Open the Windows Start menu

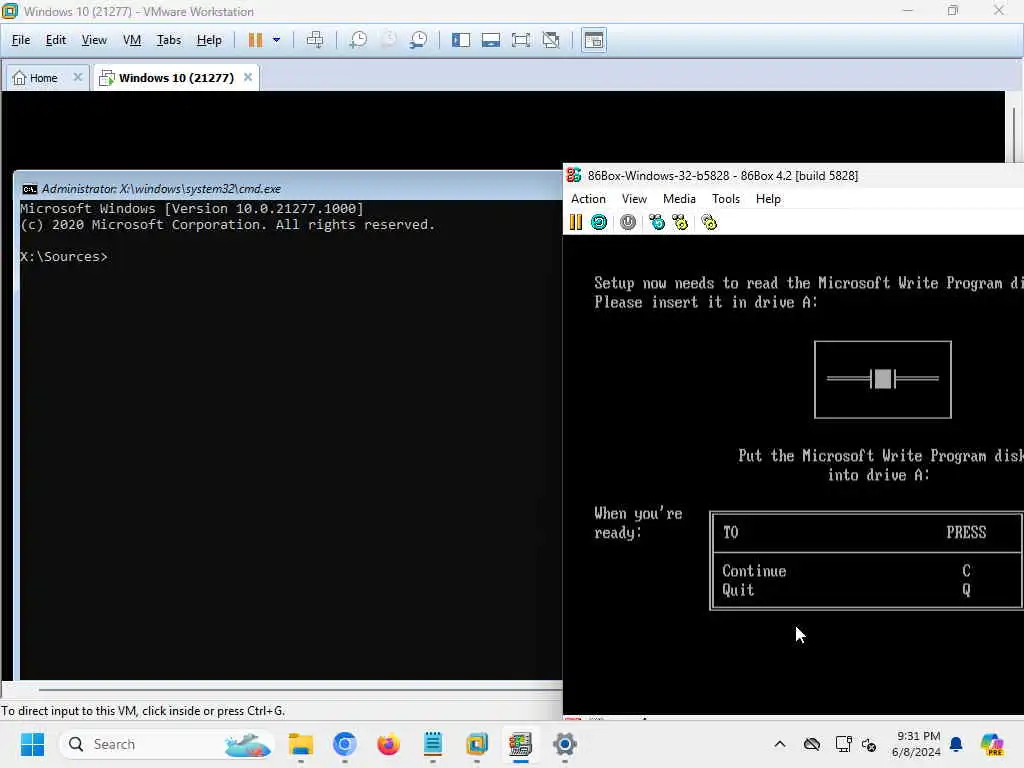pos(32,744)
